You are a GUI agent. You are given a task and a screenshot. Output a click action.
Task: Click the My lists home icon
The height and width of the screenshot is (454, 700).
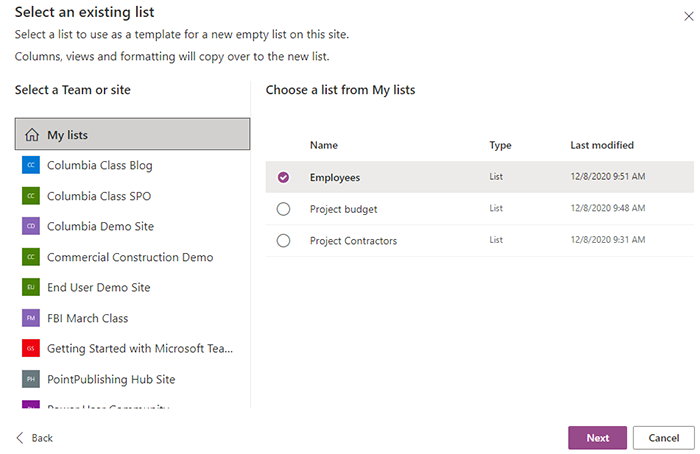coord(32,134)
